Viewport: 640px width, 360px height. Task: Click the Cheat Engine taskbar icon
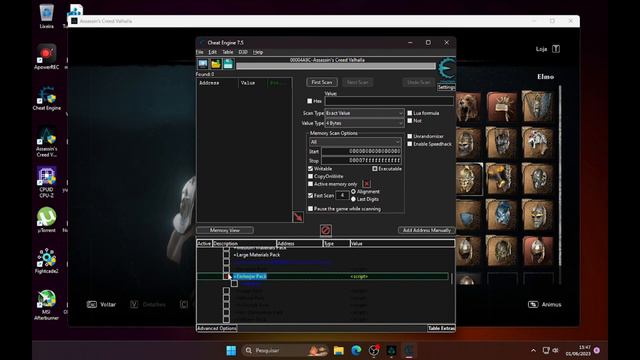(409, 351)
